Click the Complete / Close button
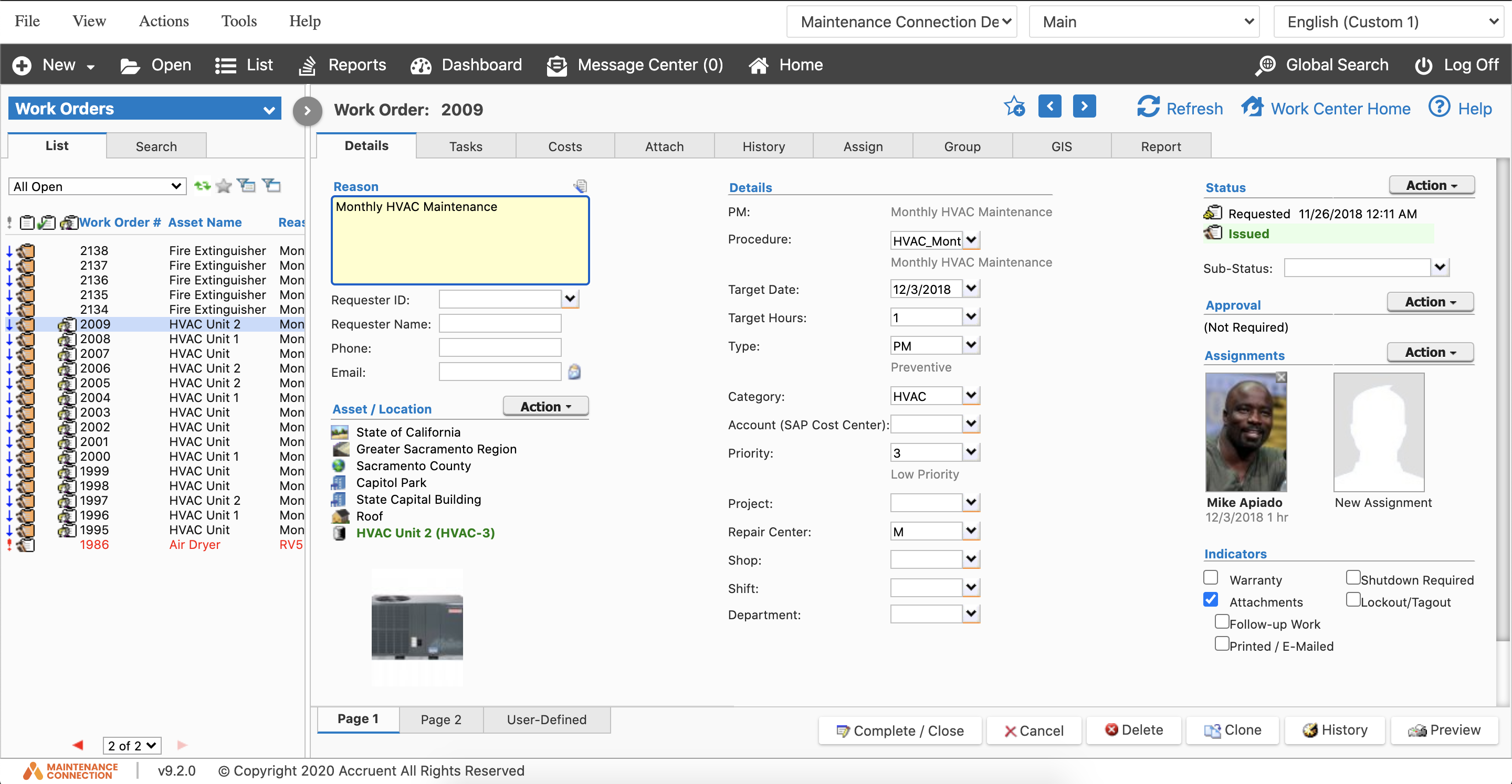Image resolution: width=1512 pixels, height=784 pixels. coord(900,730)
